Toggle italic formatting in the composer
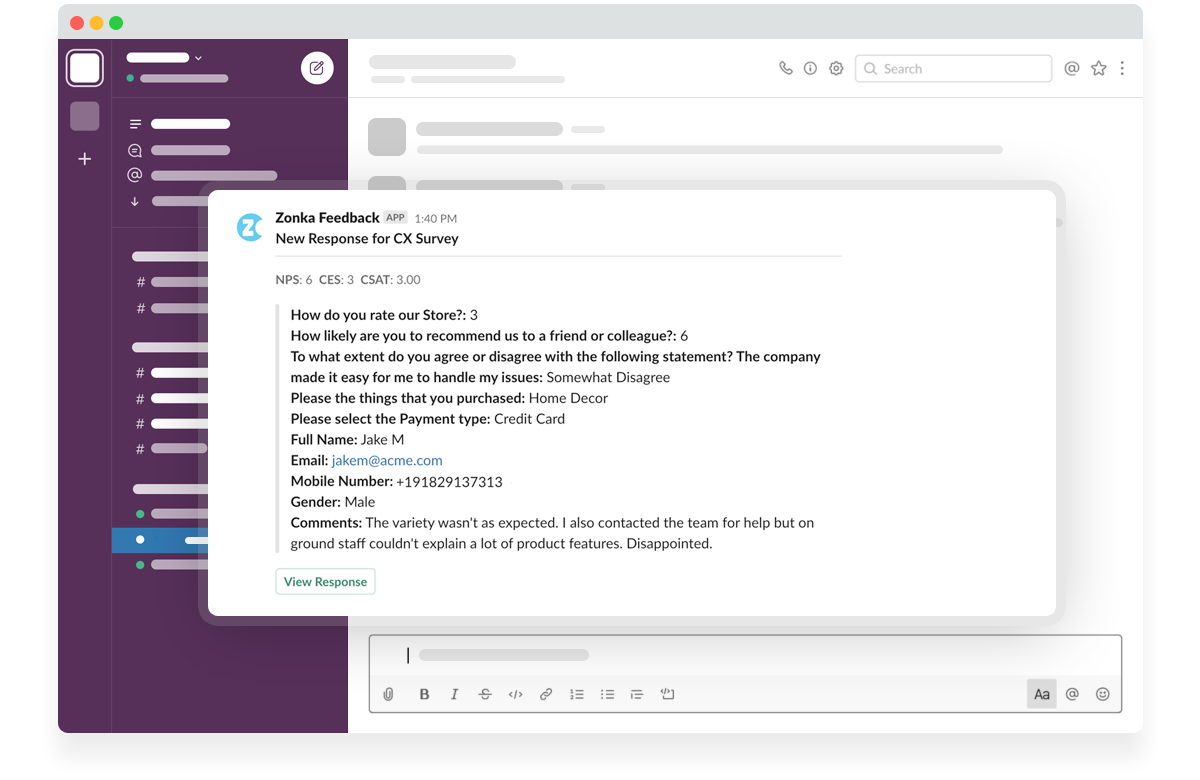1200x780 pixels. click(454, 693)
